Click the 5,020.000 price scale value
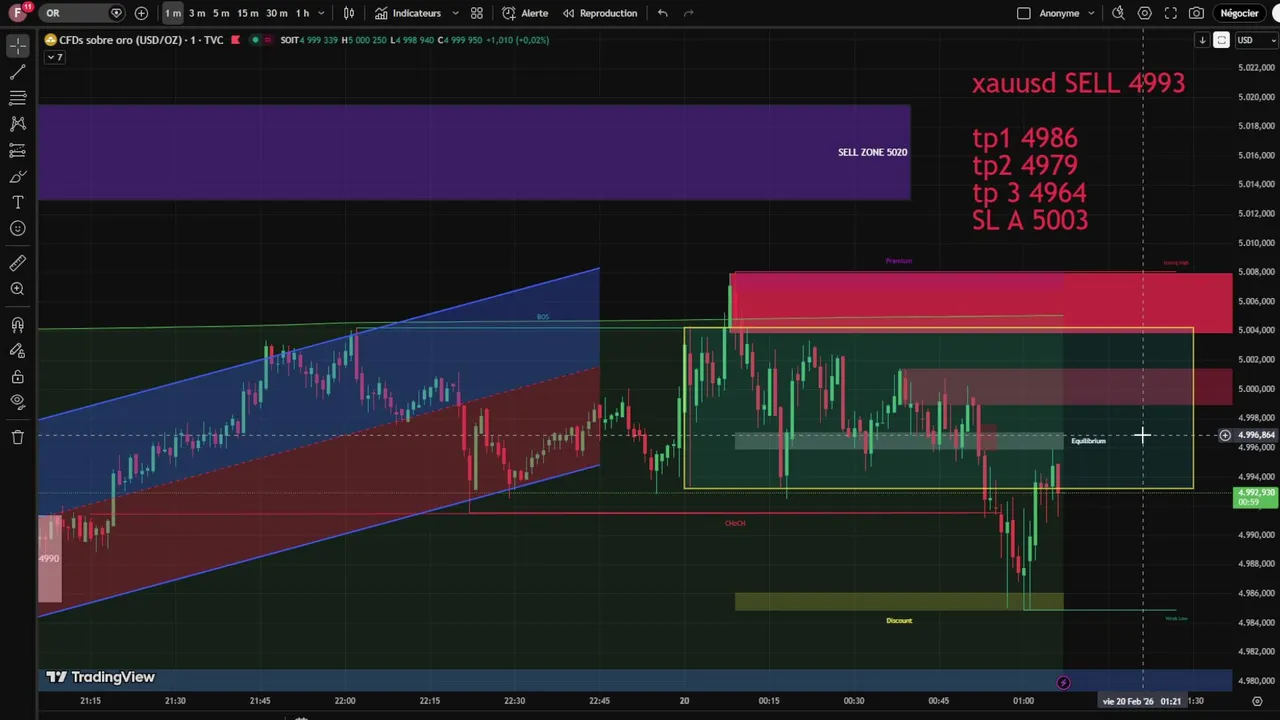 pyautogui.click(x=1256, y=97)
